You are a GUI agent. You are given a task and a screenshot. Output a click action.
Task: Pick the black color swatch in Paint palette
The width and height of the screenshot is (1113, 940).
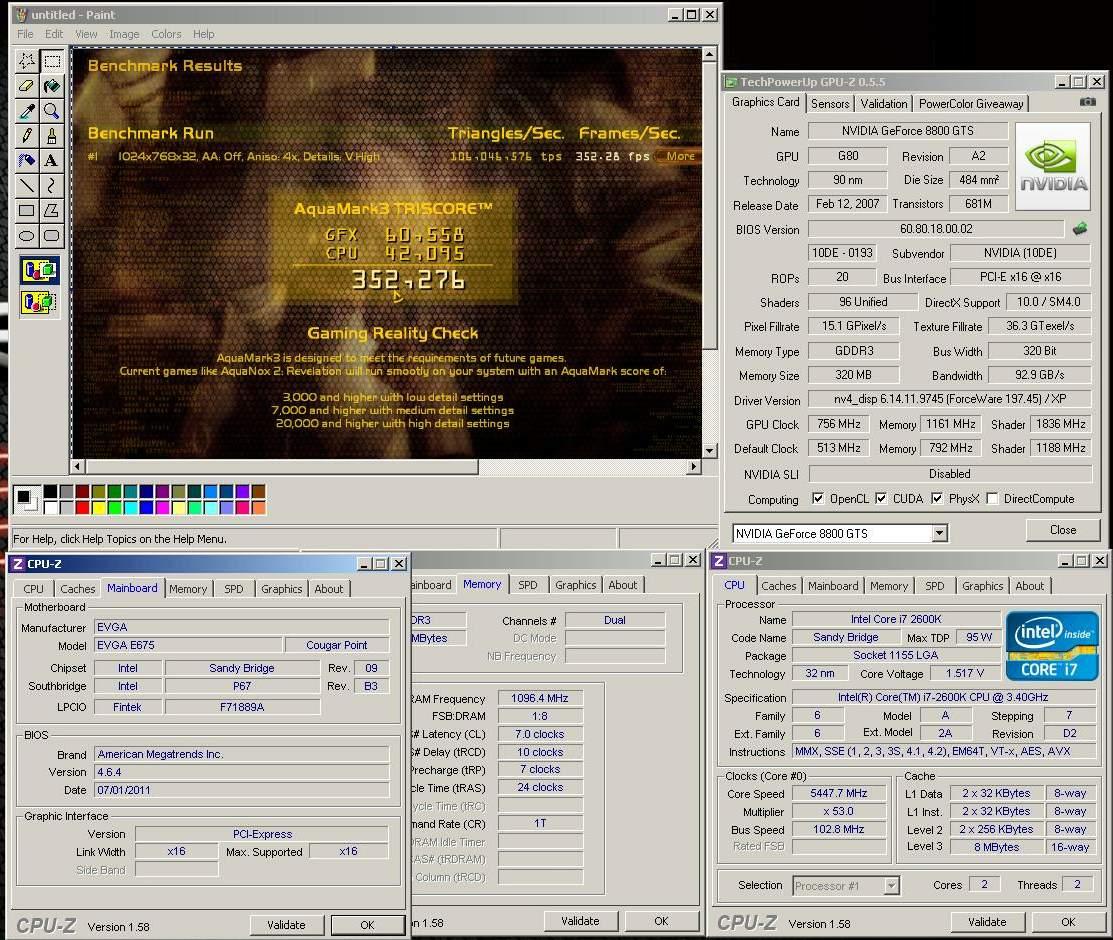click(x=50, y=492)
